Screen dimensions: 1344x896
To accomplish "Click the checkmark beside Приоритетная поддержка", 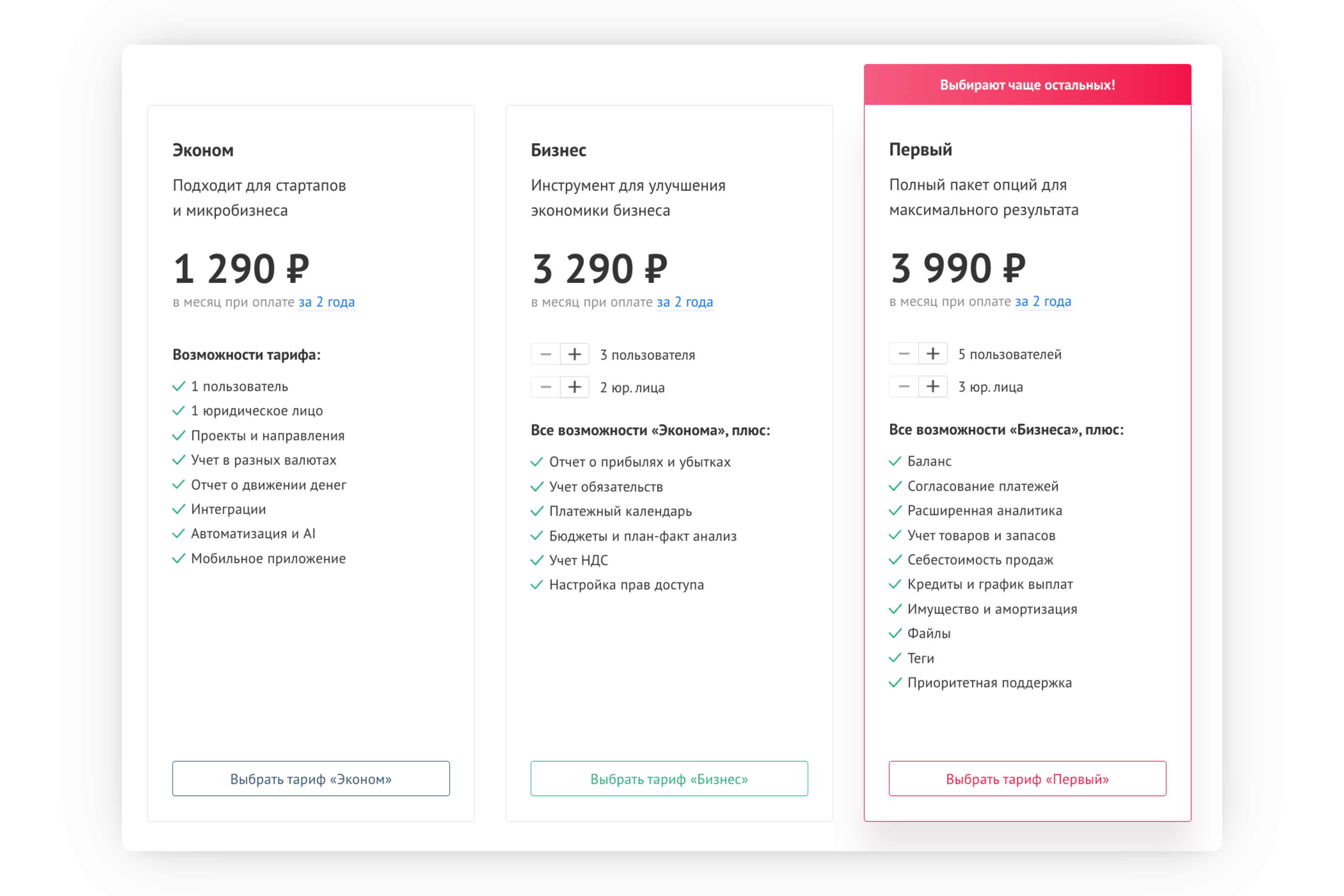I will 895,682.
